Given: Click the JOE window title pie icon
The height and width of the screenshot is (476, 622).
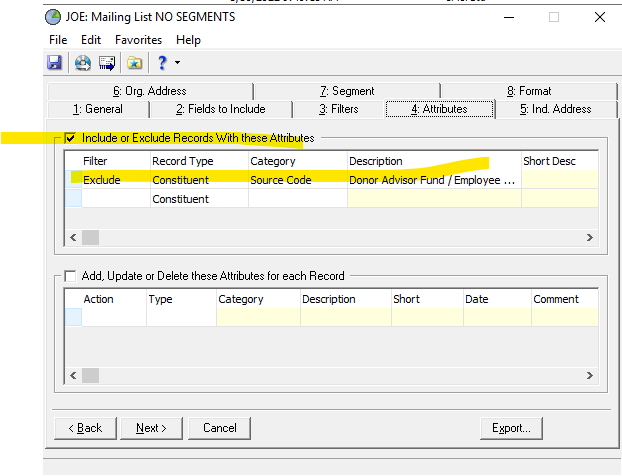Looking at the screenshot, I should 53,17.
